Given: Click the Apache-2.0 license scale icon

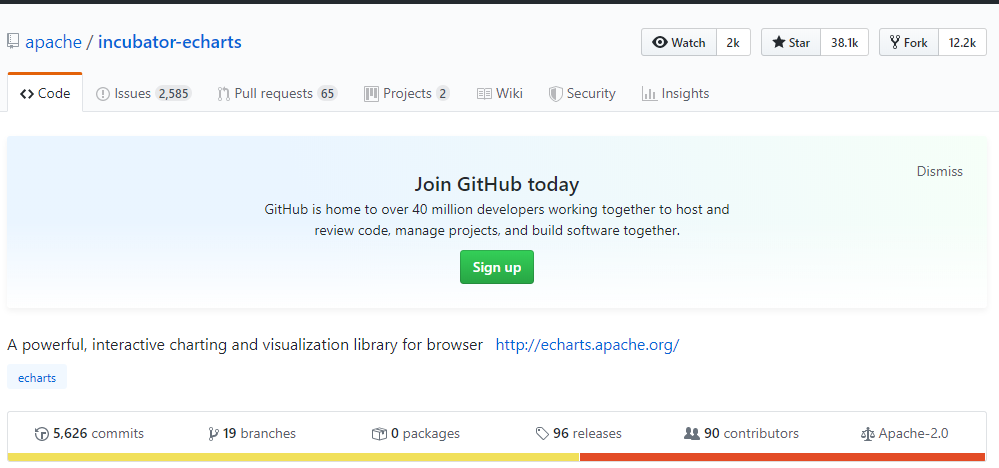Looking at the screenshot, I should coord(867,434).
